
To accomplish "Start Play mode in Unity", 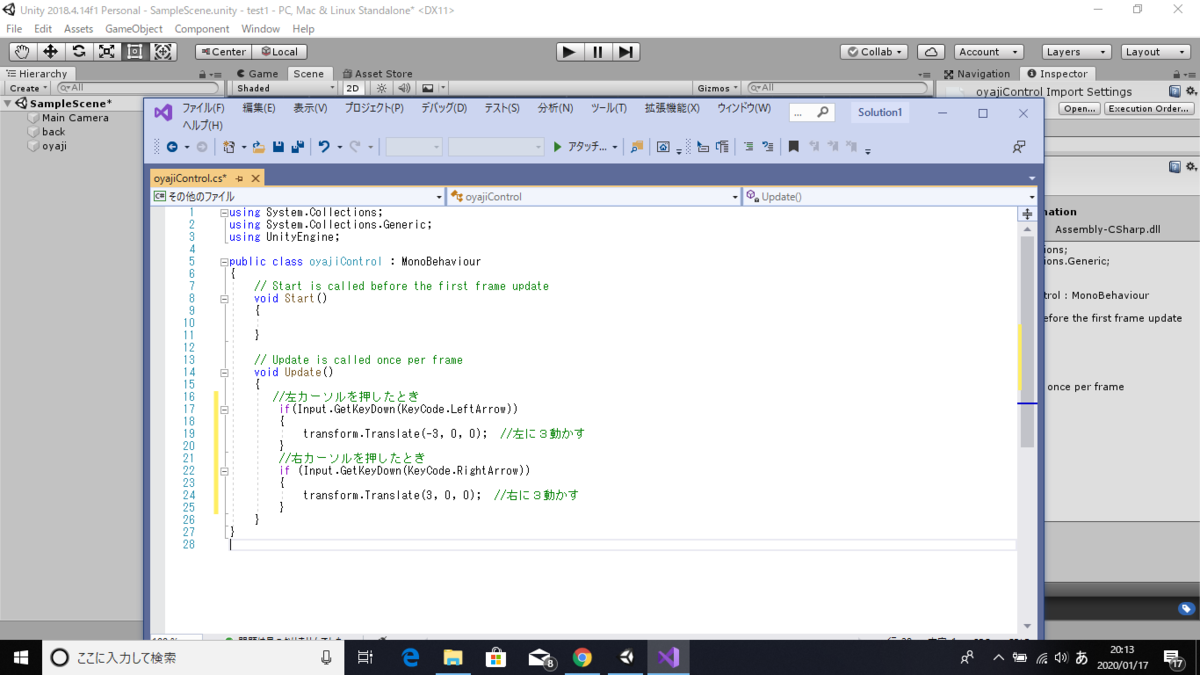I will pos(569,52).
